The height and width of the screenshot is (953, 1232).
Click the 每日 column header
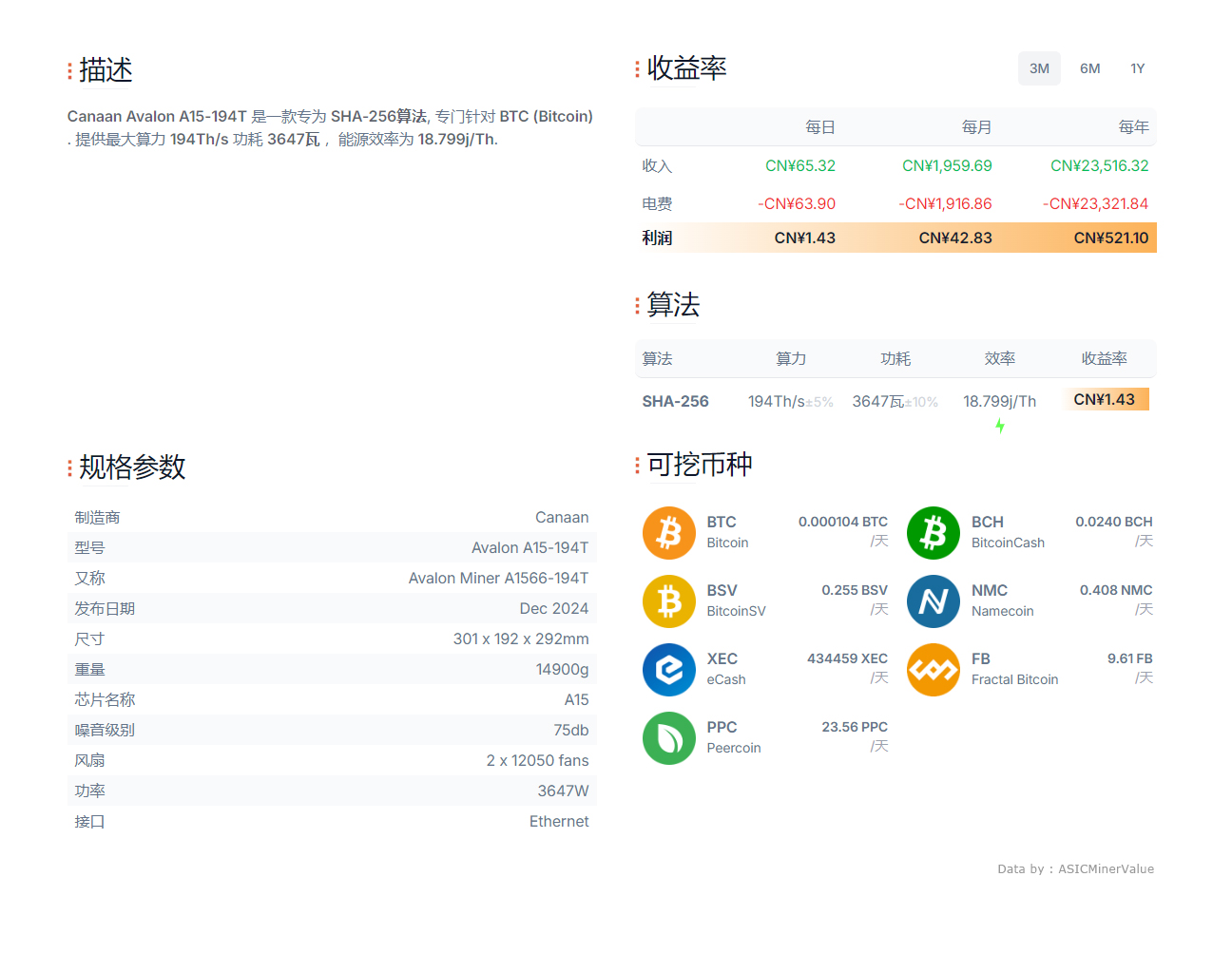(x=820, y=127)
